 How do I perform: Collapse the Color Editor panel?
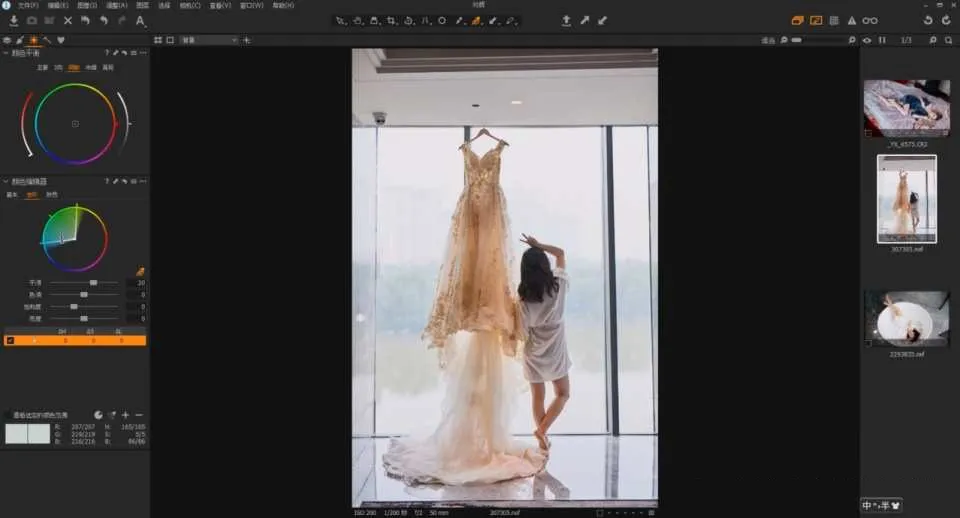click(6, 182)
